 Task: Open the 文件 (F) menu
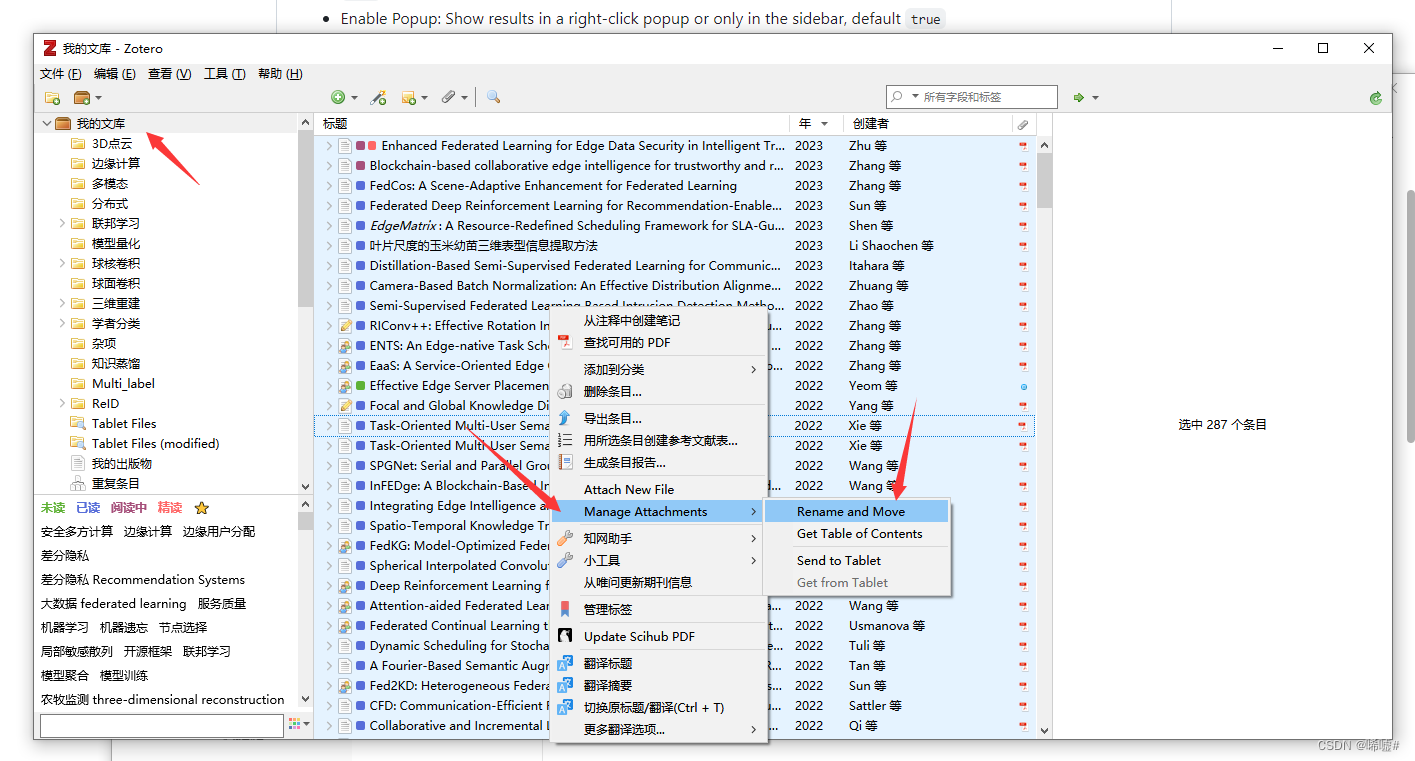(x=61, y=74)
